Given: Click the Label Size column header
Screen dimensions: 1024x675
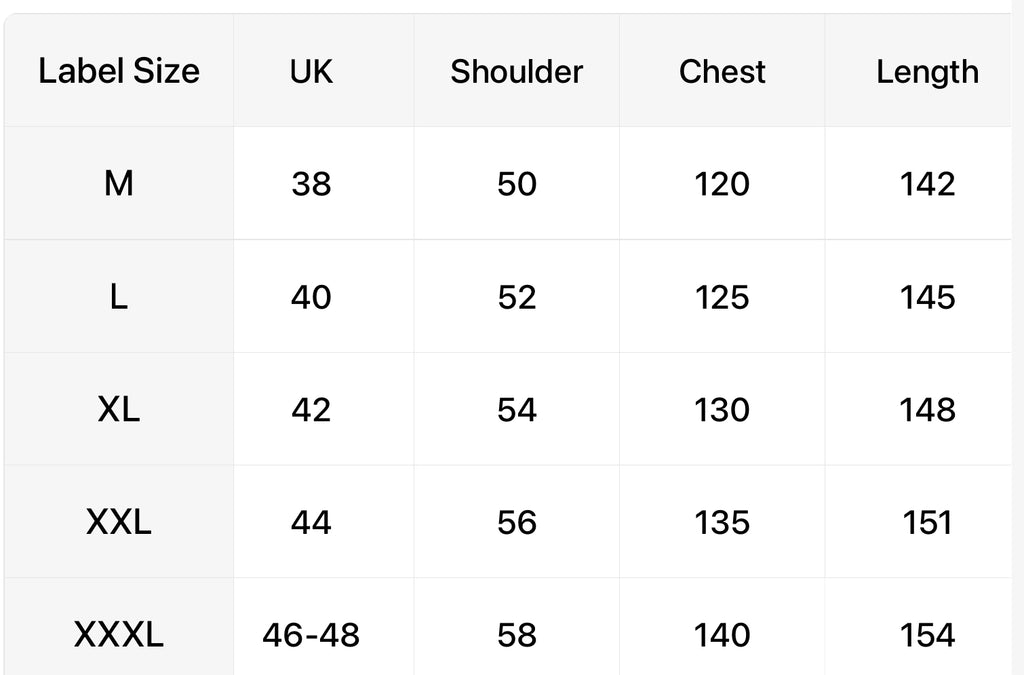Looking at the screenshot, I should tap(119, 71).
